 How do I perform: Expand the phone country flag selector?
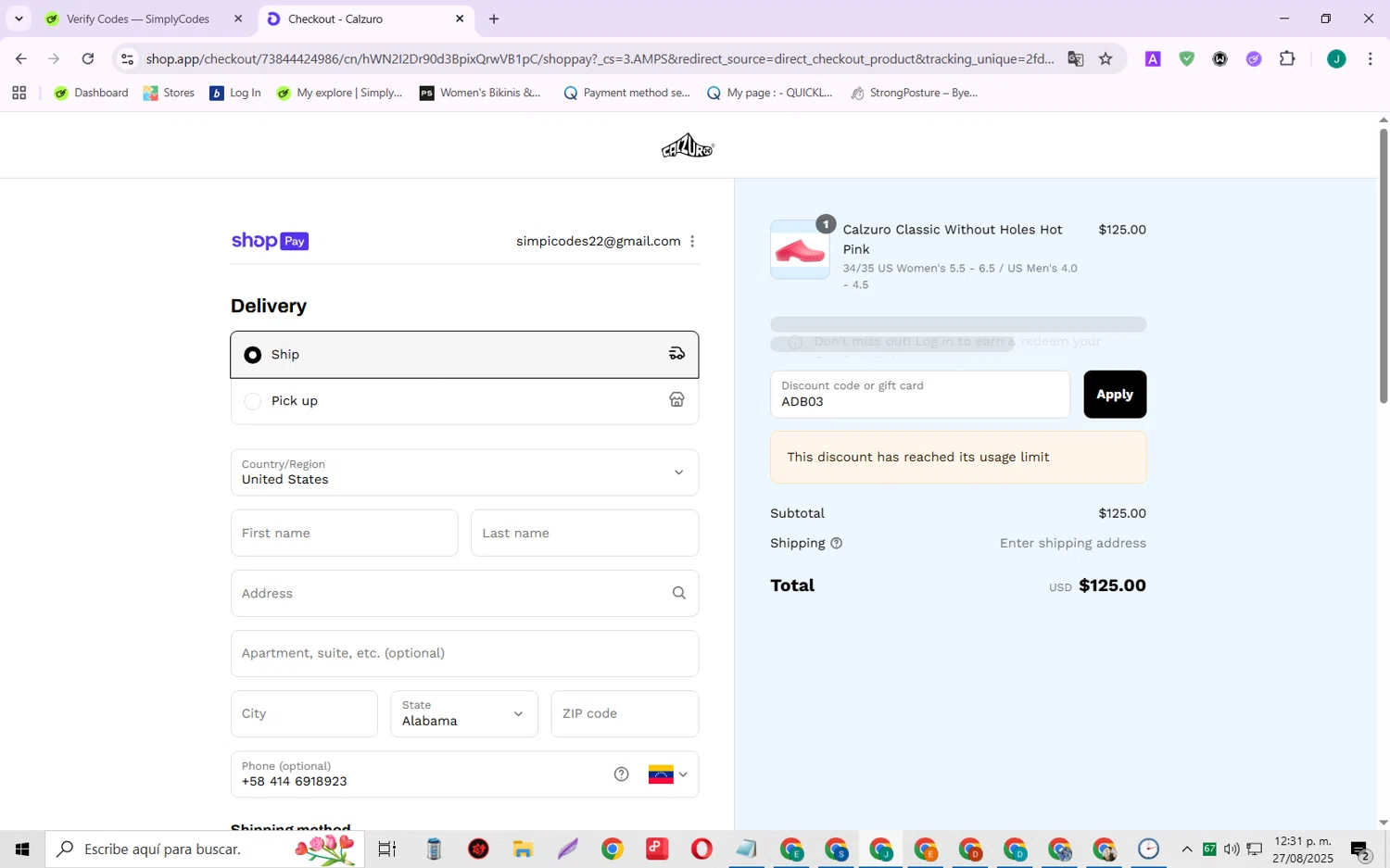(668, 774)
